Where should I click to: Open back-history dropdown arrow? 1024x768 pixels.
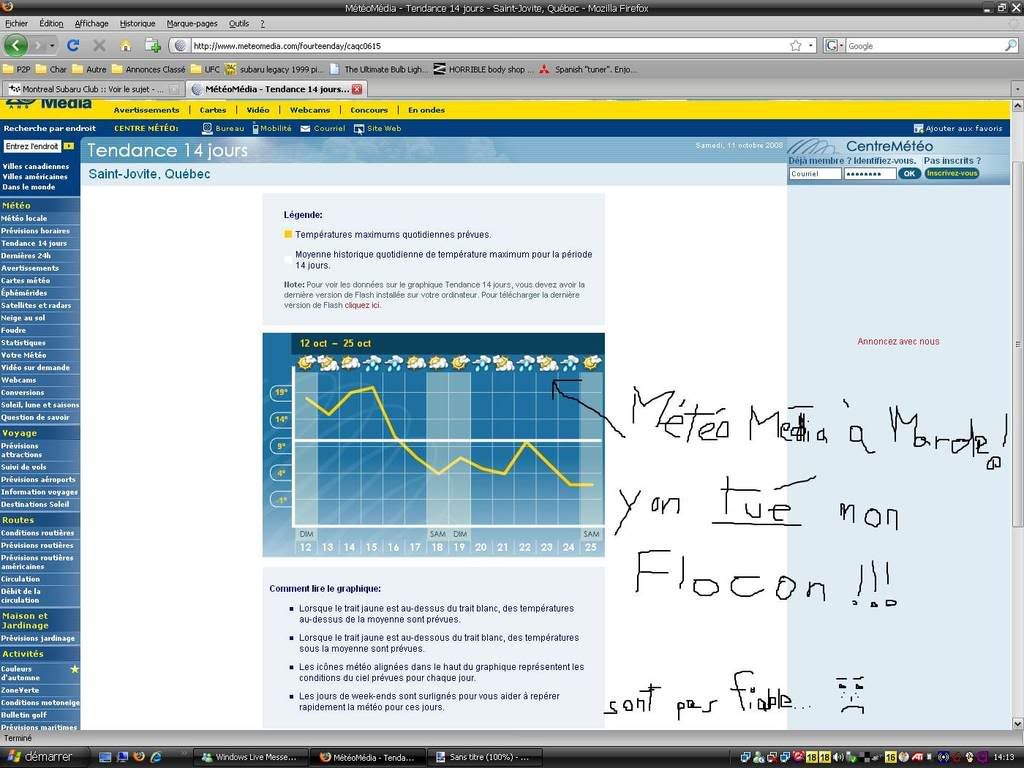coord(52,46)
